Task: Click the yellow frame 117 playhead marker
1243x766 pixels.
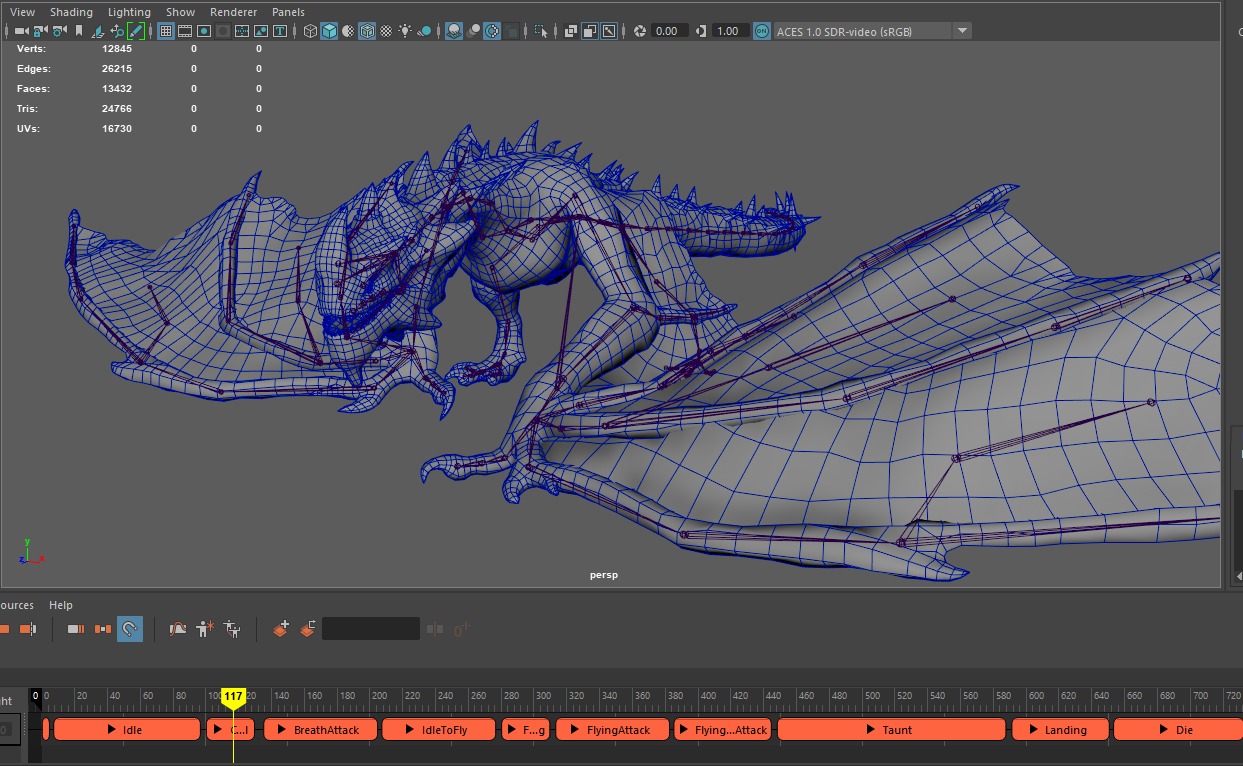Action: [x=233, y=697]
